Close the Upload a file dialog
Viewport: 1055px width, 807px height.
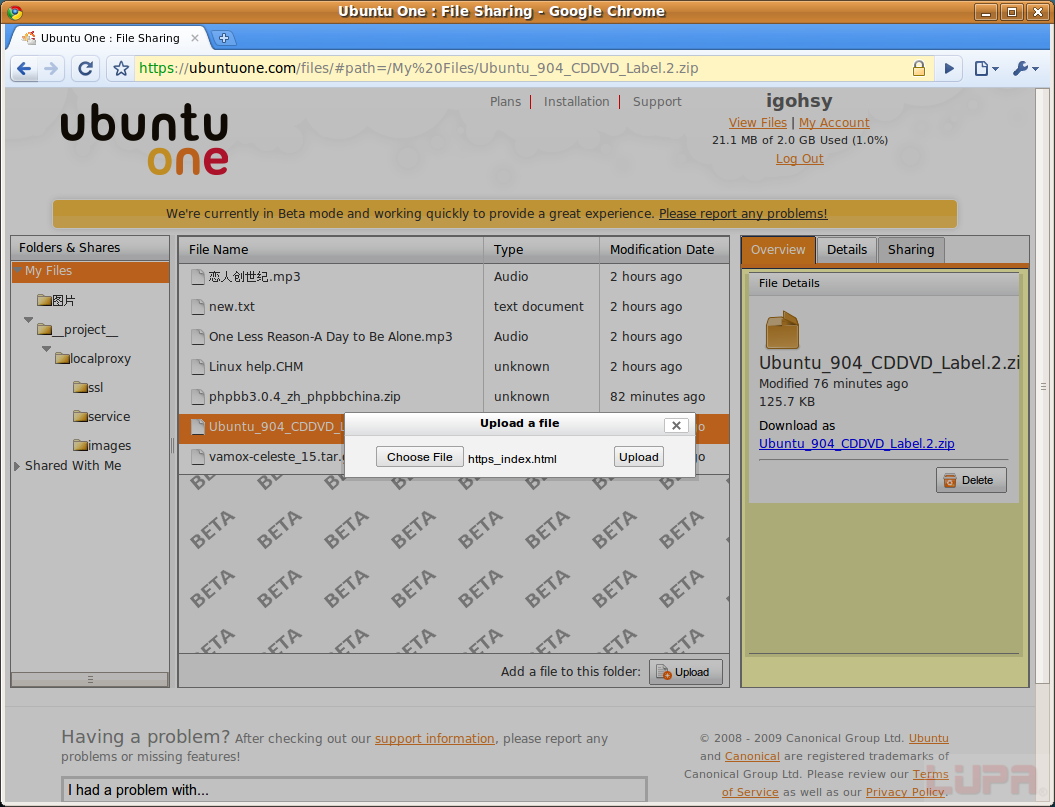[x=676, y=425]
